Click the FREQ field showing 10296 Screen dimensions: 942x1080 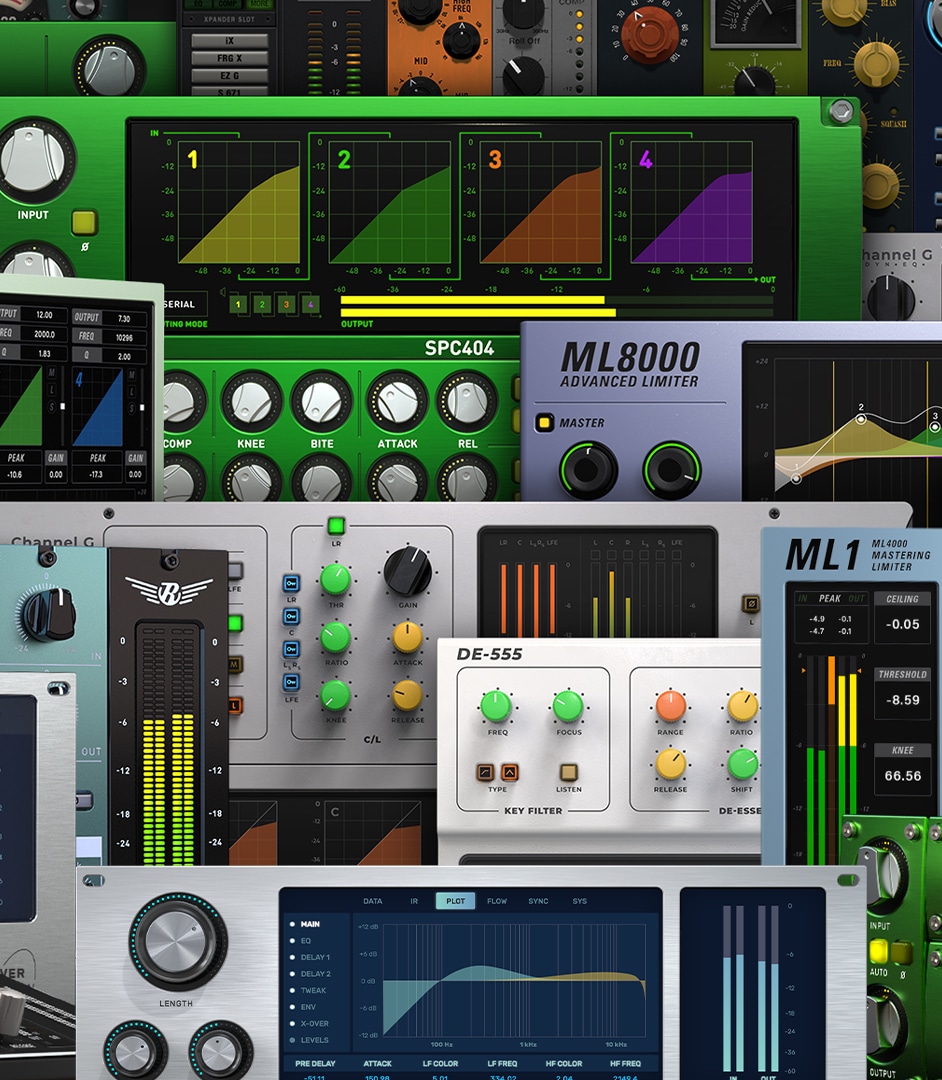pos(124,337)
